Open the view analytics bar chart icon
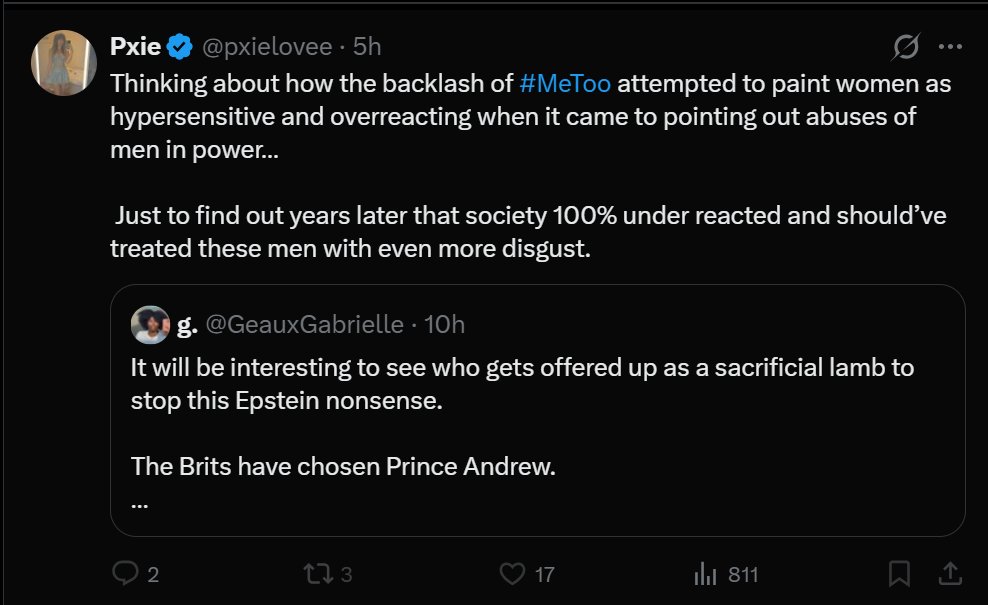The image size is (988, 605). pos(706,573)
